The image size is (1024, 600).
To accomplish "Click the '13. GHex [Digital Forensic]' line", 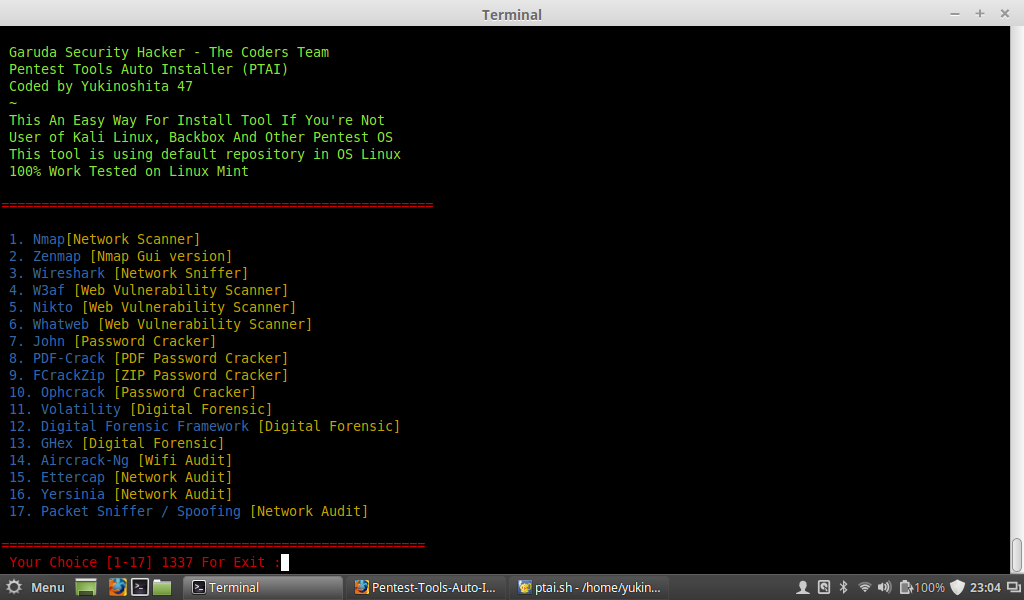I will pyautogui.click(x=116, y=443).
